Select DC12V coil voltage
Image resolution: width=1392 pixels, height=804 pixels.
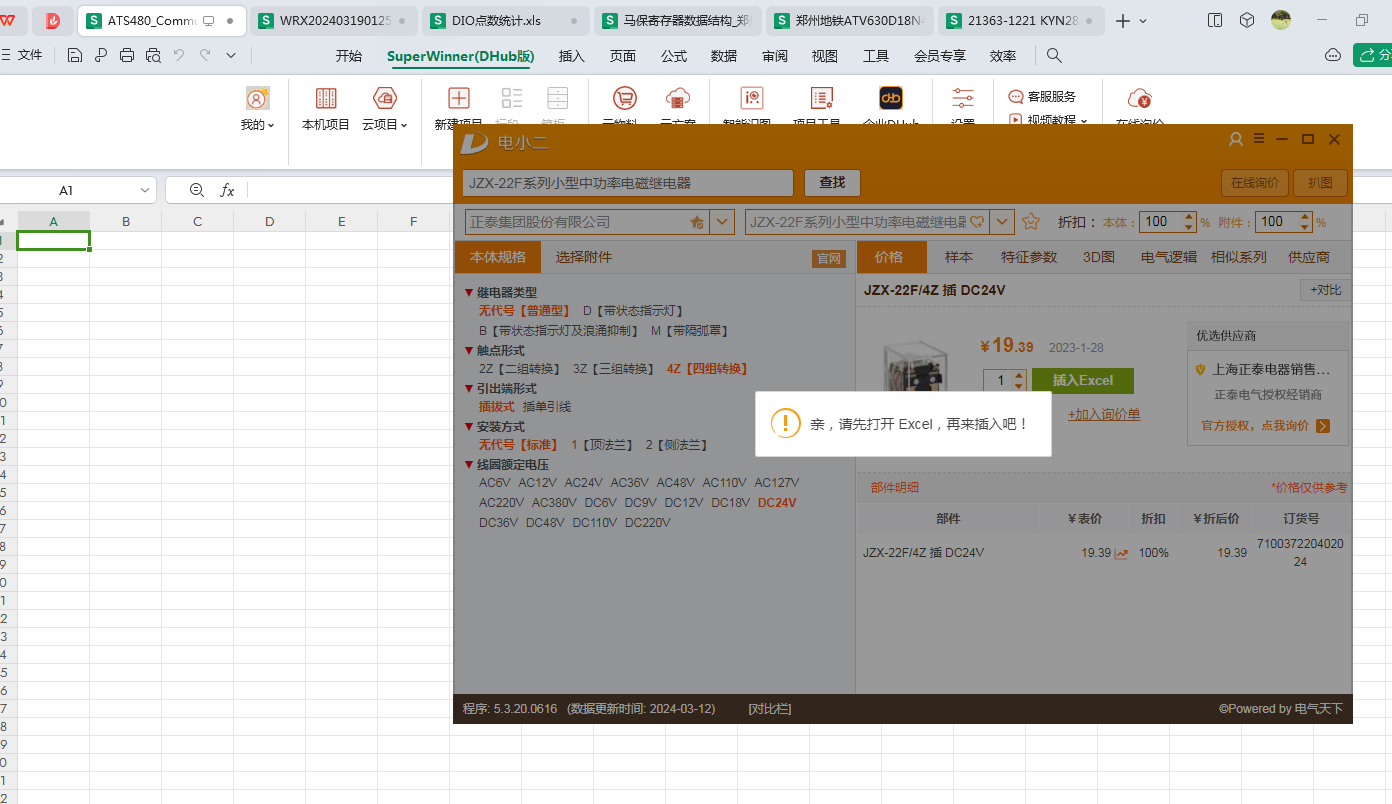(x=684, y=503)
